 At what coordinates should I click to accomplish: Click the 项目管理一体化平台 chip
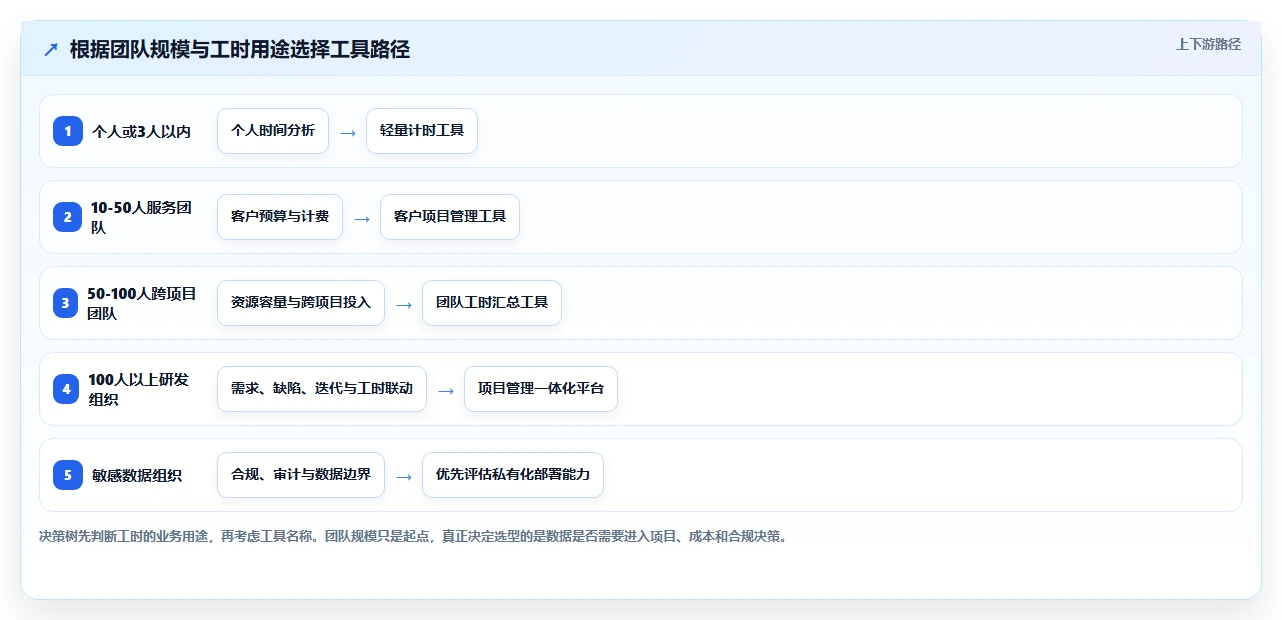pyautogui.click(x=541, y=389)
